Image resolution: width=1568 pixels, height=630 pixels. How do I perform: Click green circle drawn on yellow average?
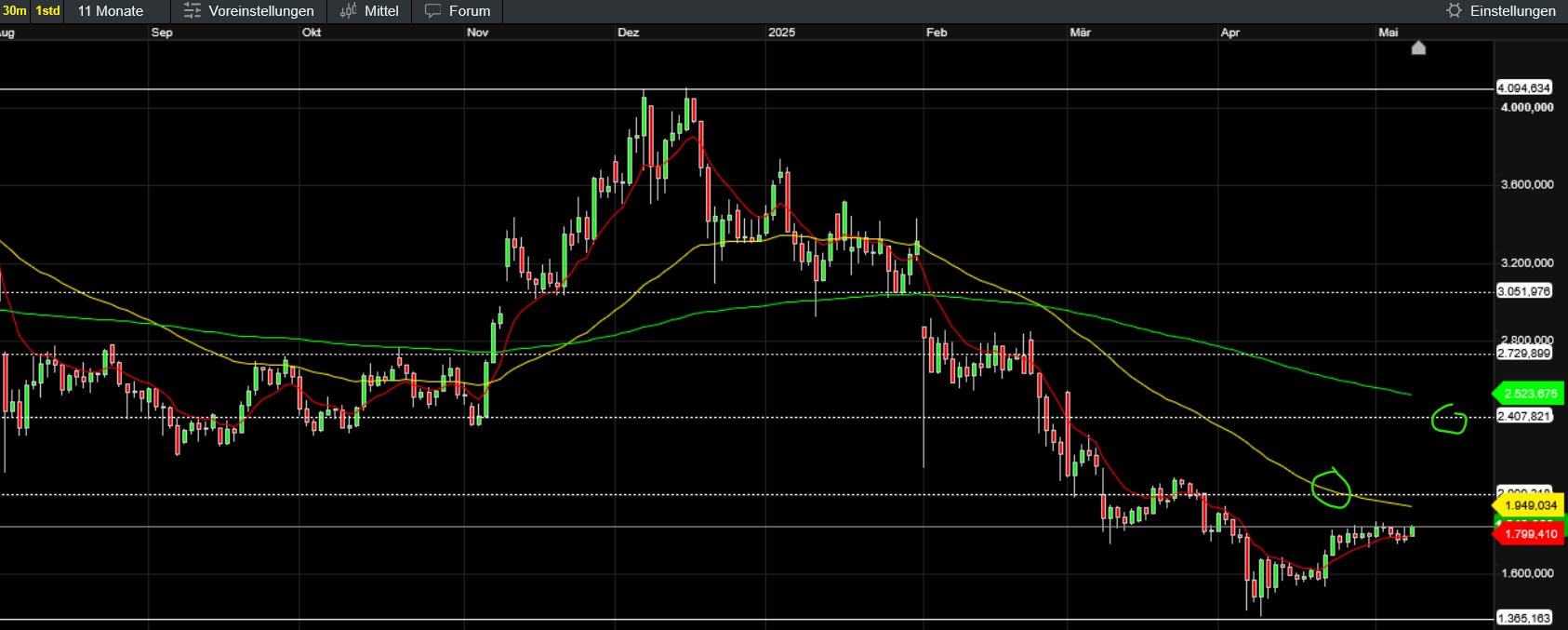(1331, 489)
